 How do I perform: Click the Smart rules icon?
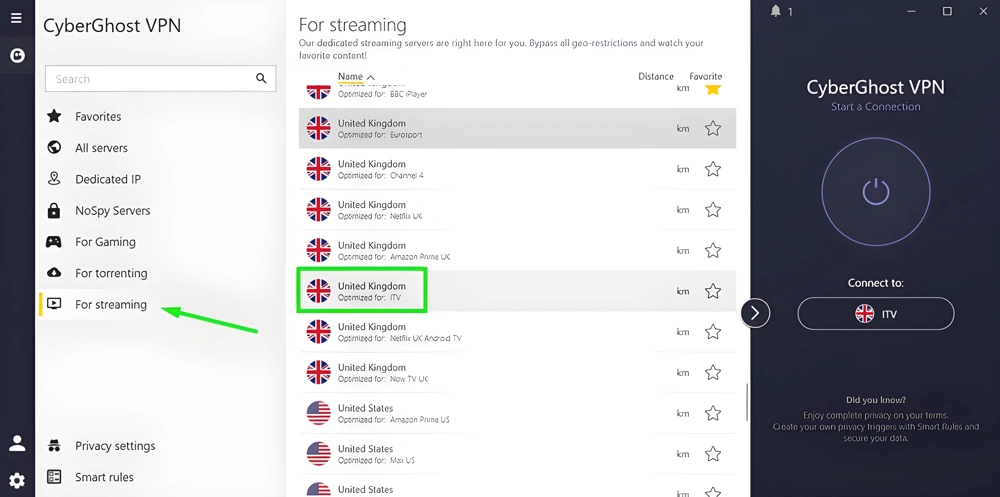[x=54, y=477]
